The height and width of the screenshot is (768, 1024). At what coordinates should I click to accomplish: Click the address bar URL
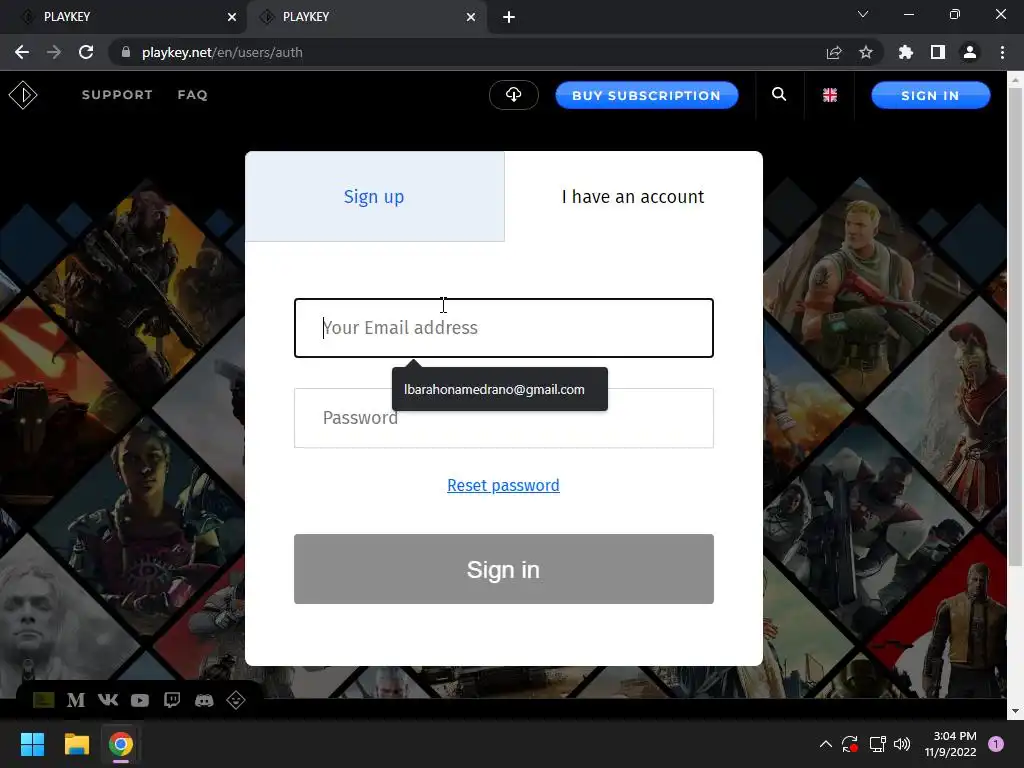click(222, 52)
